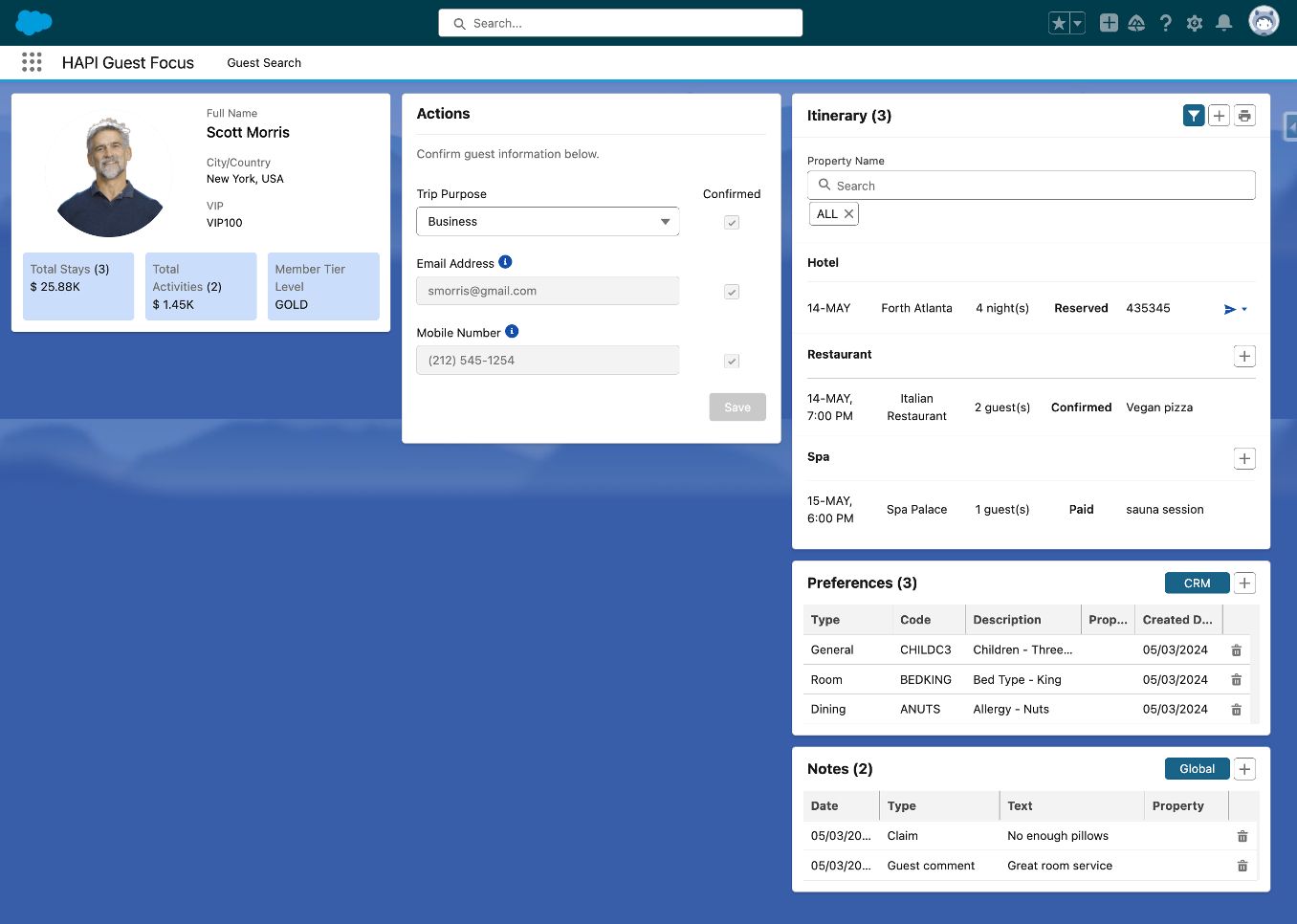Delete the 'No enough pillows' note

pyautogui.click(x=1242, y=836)
